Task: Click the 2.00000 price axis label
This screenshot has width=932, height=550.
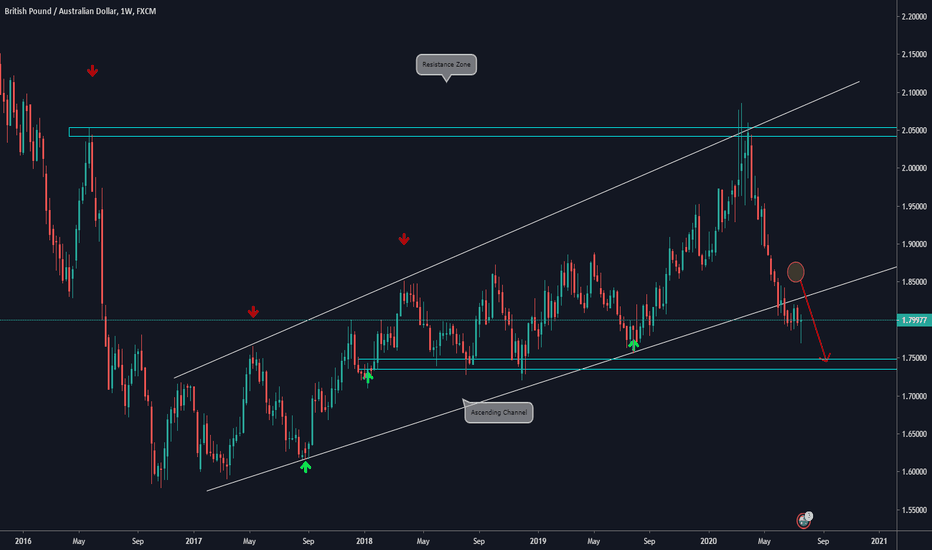Action: [x=915, y=168]
